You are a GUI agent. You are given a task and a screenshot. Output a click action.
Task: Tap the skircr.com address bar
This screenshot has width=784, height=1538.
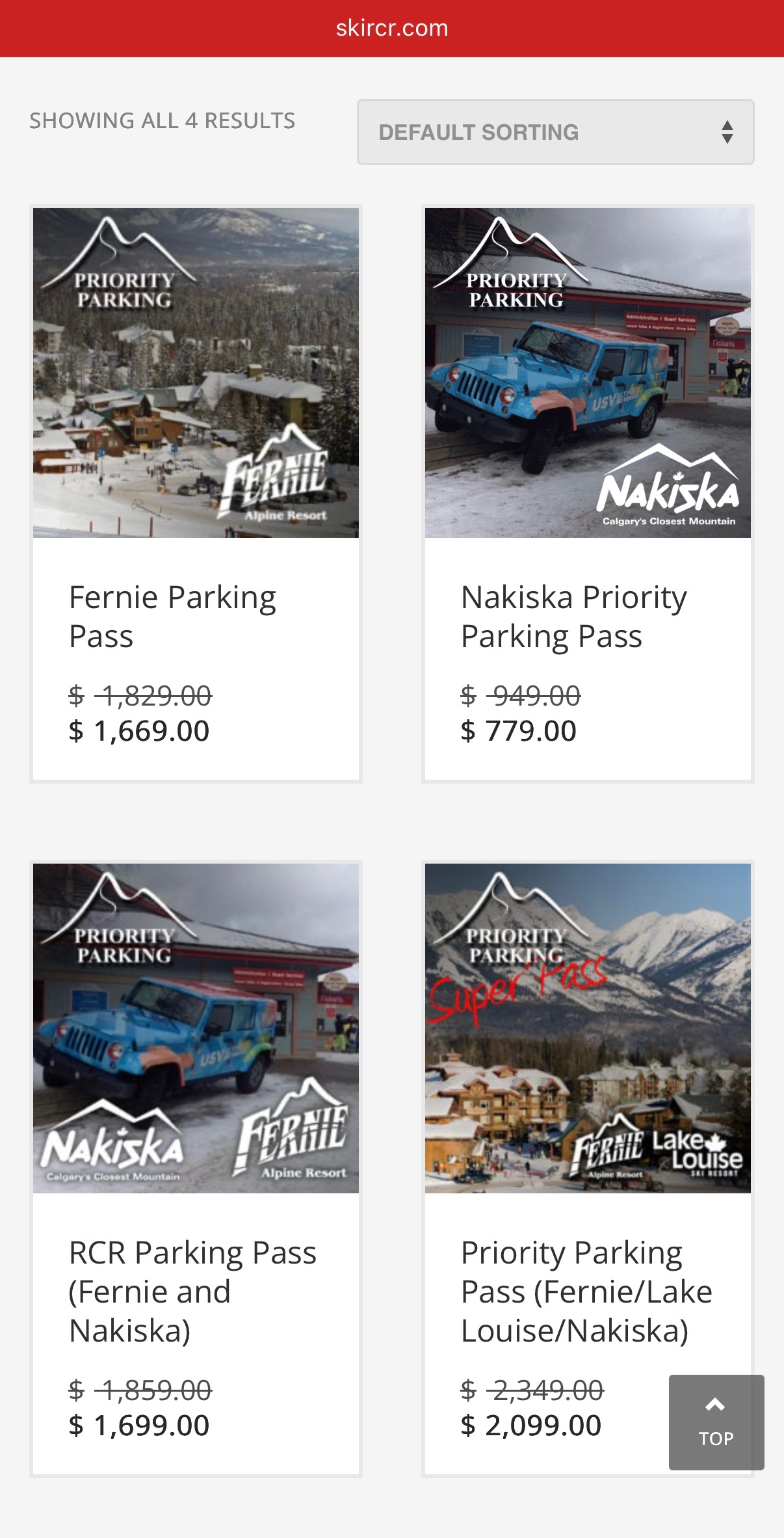click(x=392, y=28)
